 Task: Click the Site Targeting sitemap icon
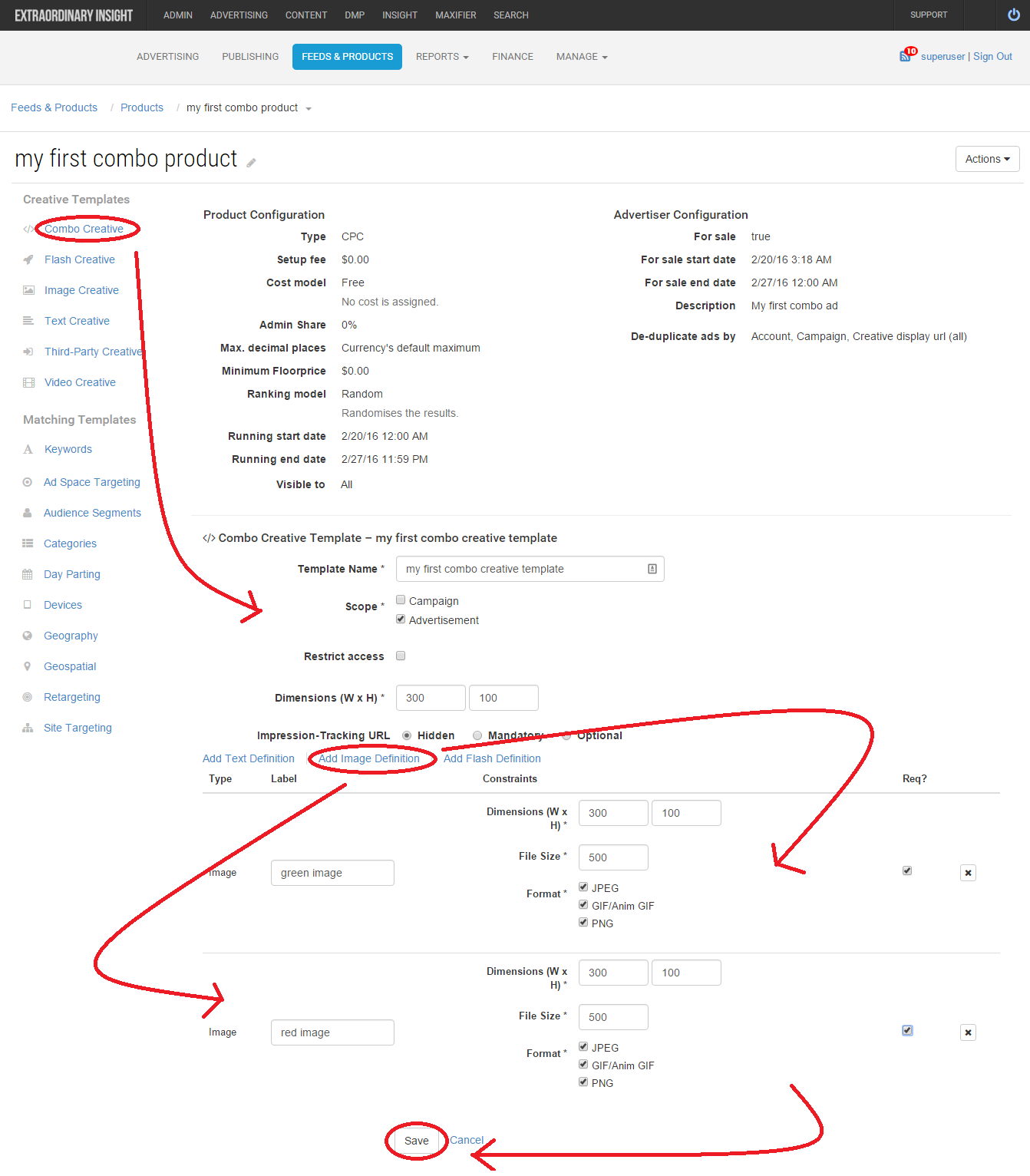(x=28, y=728)
